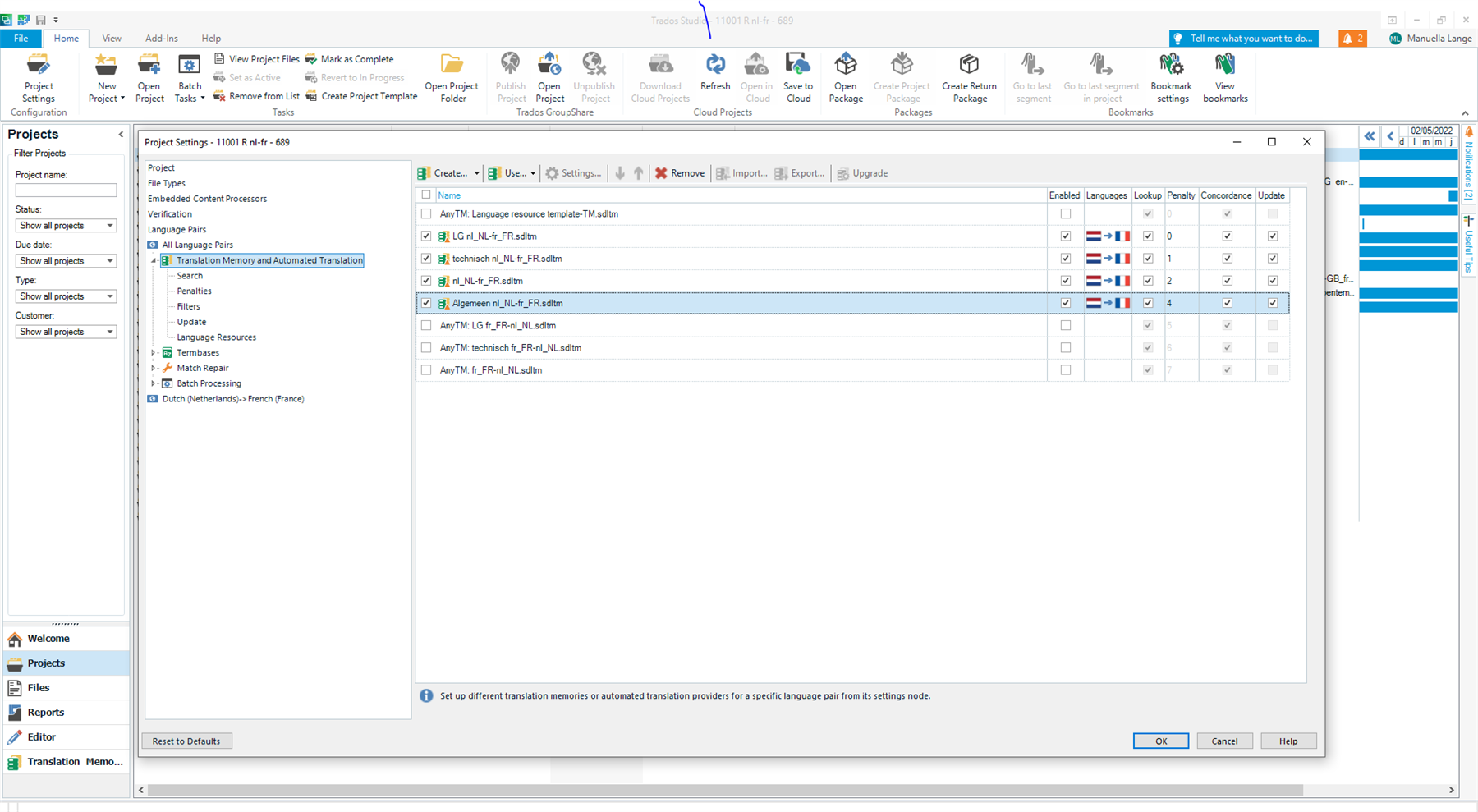Click Create Project Template
The image size is (1478, 812).
pos(361,96)
